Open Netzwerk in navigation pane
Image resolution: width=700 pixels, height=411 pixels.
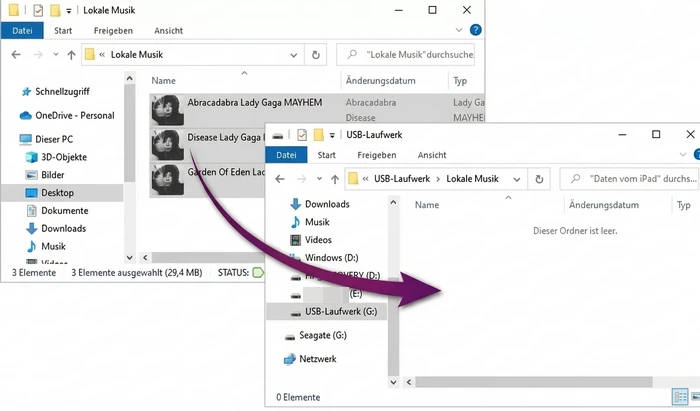click(310, 359)
